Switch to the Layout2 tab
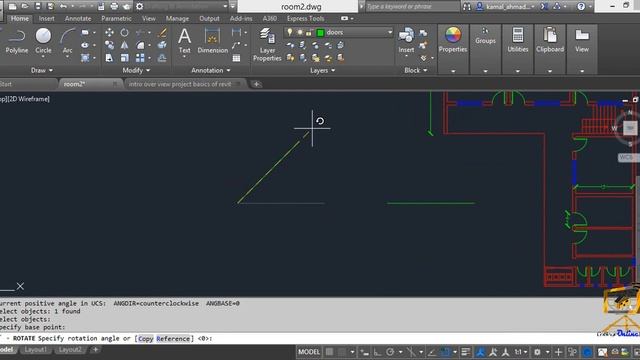 pos(70,350)
